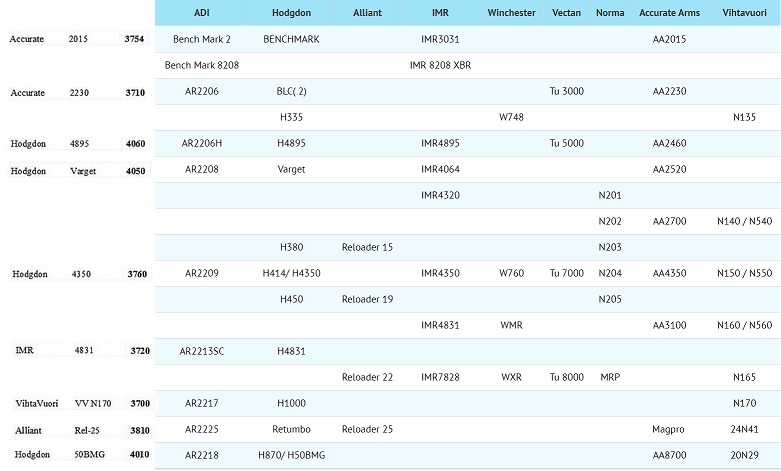This screenshot has height=471, width=781.
Task: Select the H414/ H4350 cell
Action: click(x=291, y=273)
